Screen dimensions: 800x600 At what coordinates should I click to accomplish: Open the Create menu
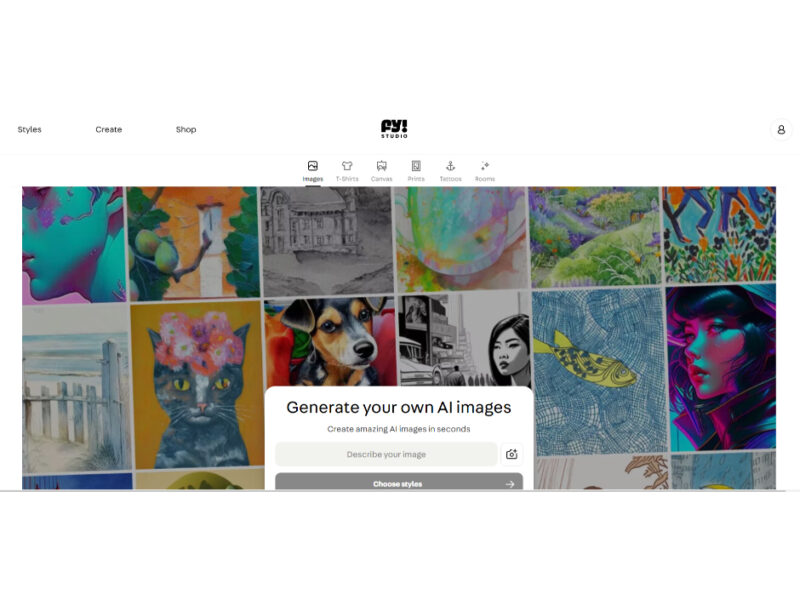109,130
